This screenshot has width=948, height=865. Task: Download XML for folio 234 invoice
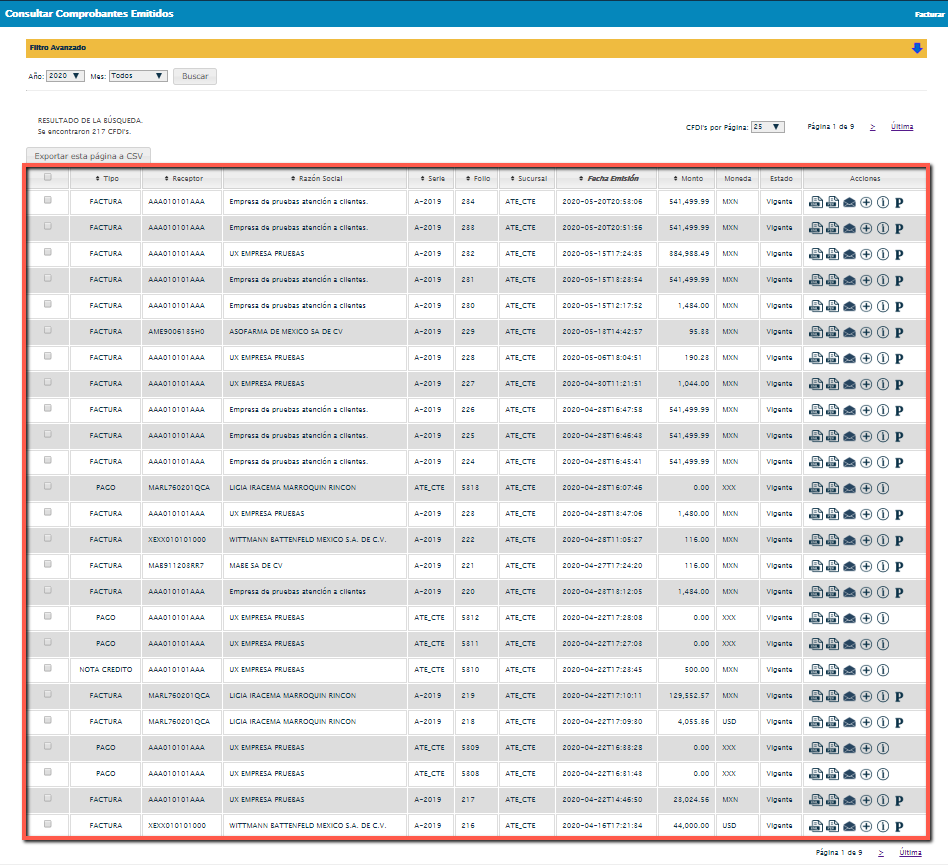click(815, 202)
